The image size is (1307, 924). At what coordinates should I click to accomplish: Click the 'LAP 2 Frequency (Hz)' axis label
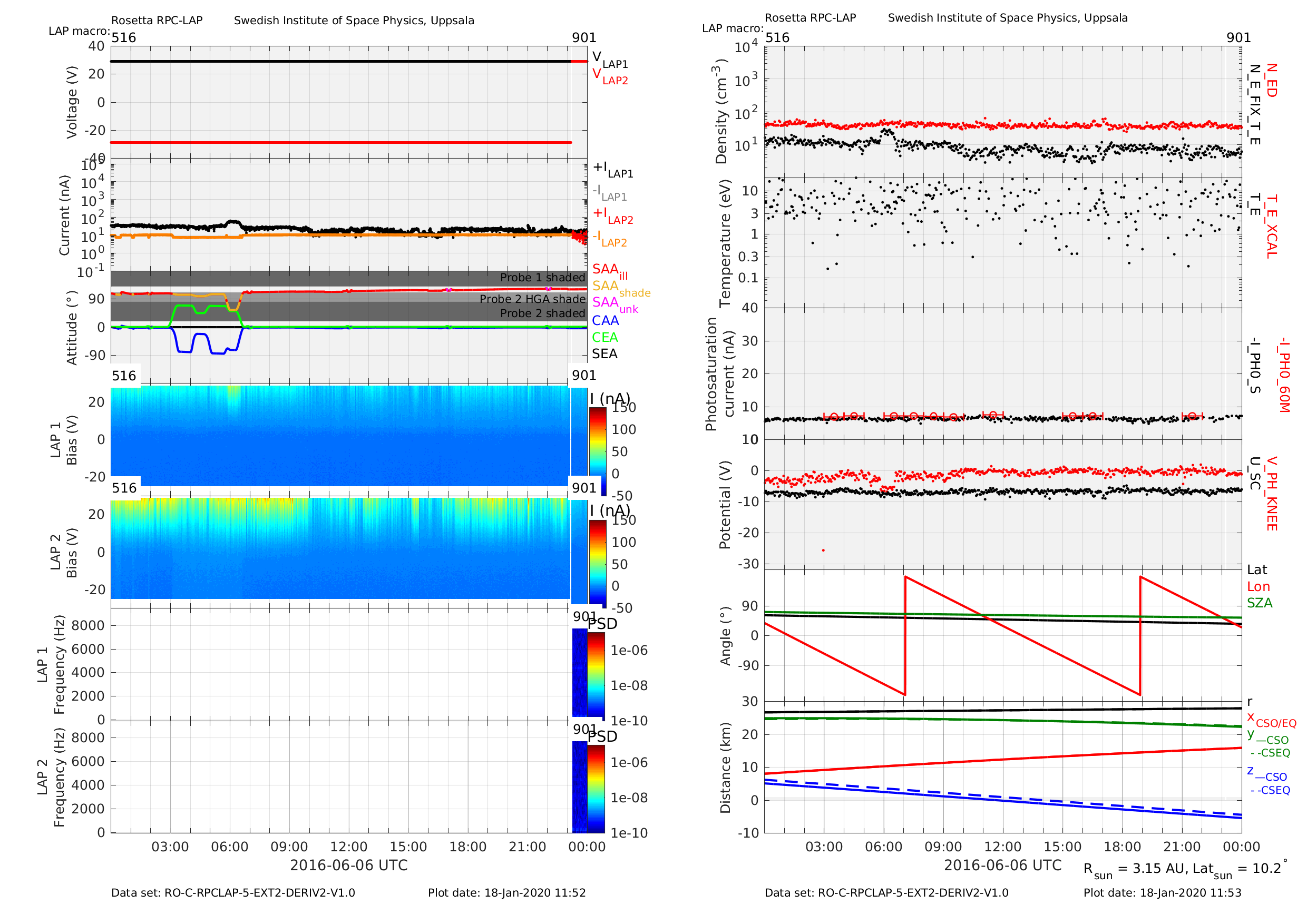pos(51,777)
